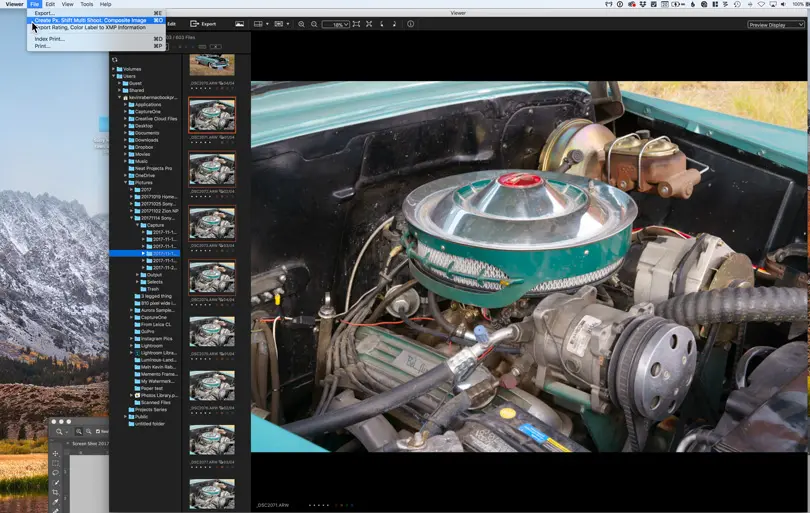Open the Tools menu in menu bar
810x513 pixels.
tap(87, 4)
